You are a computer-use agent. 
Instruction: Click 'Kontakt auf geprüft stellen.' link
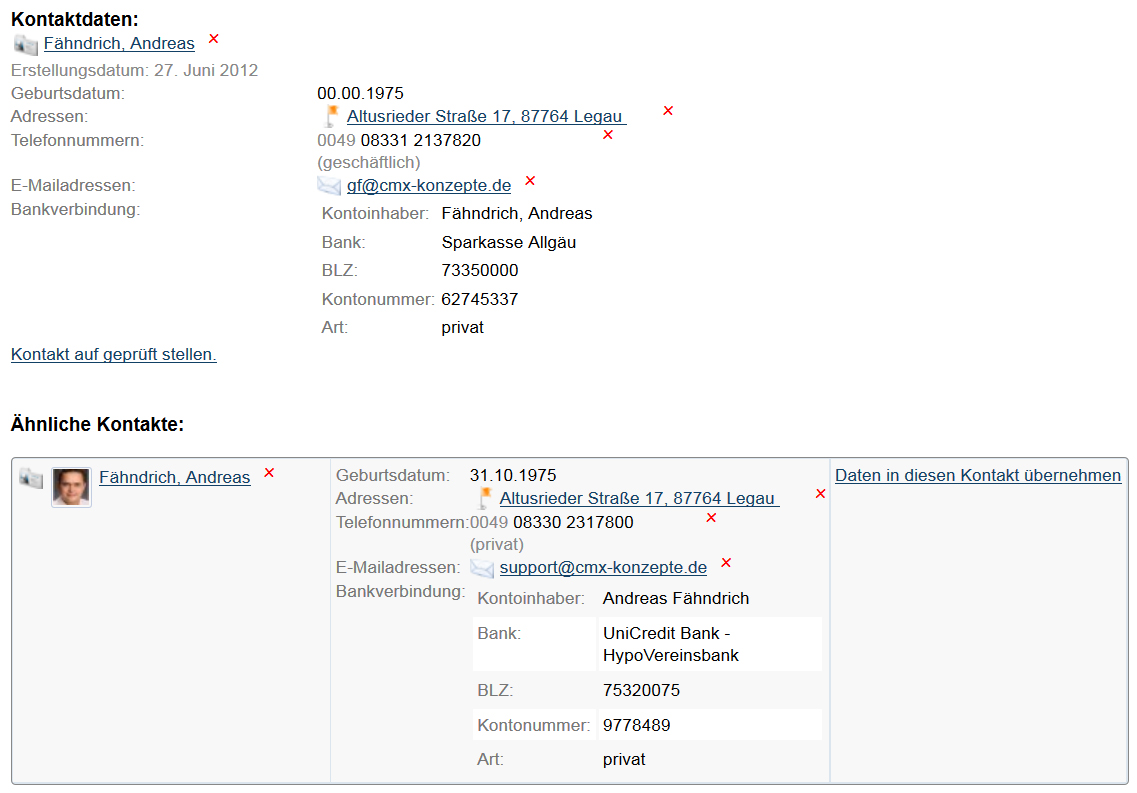pyautogui.click(x=114, y=355)
